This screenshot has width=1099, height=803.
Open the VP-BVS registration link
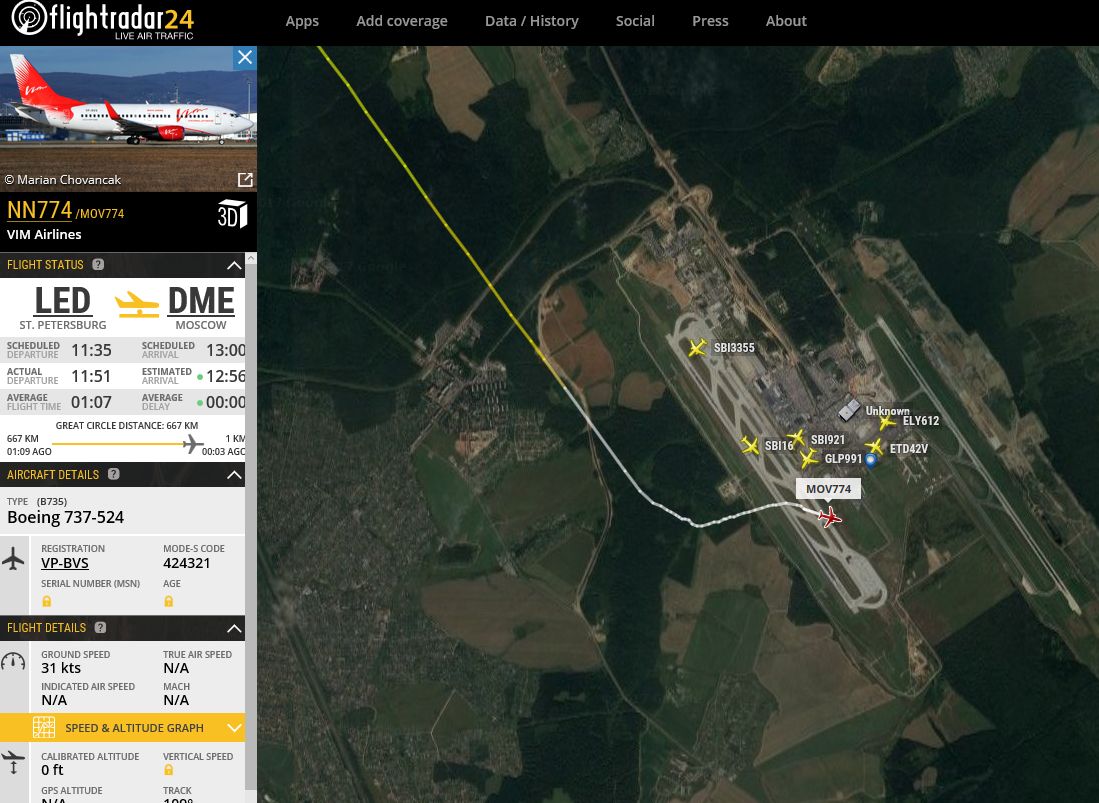coord(64,563)
